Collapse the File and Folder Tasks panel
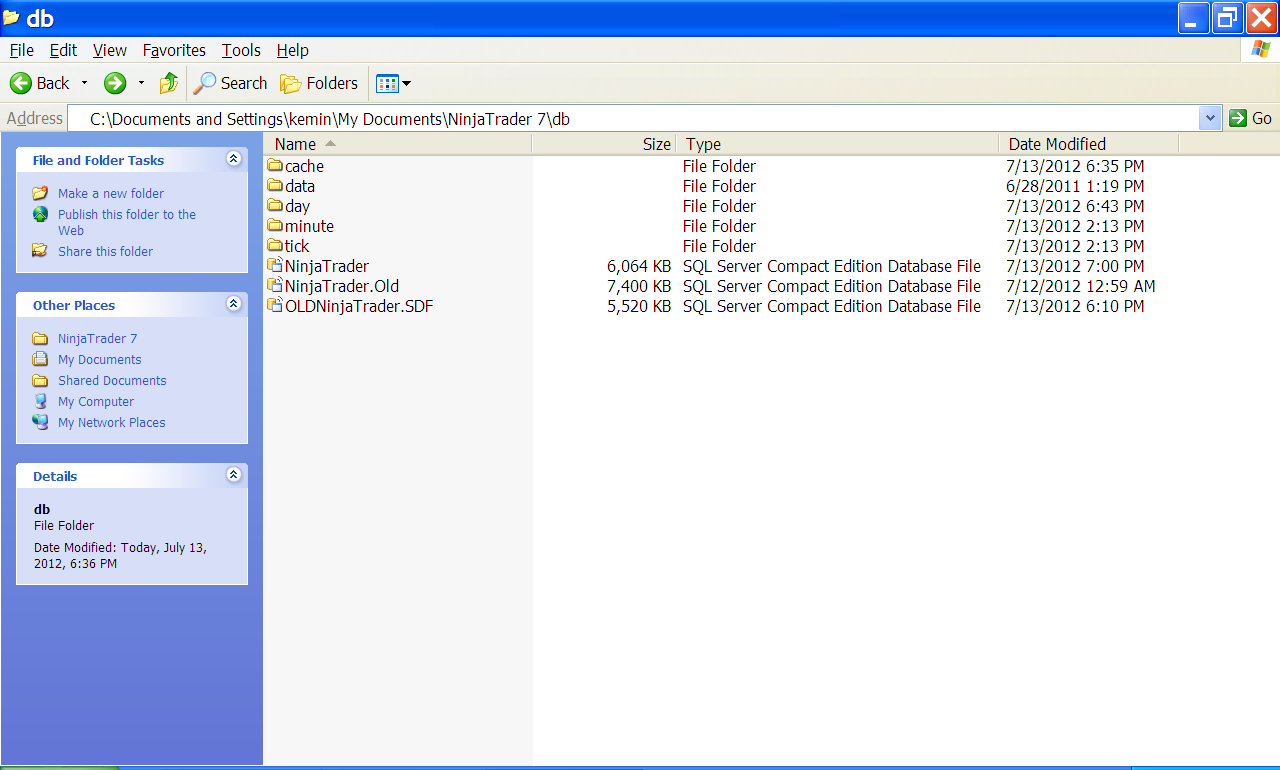 (233, 159)
